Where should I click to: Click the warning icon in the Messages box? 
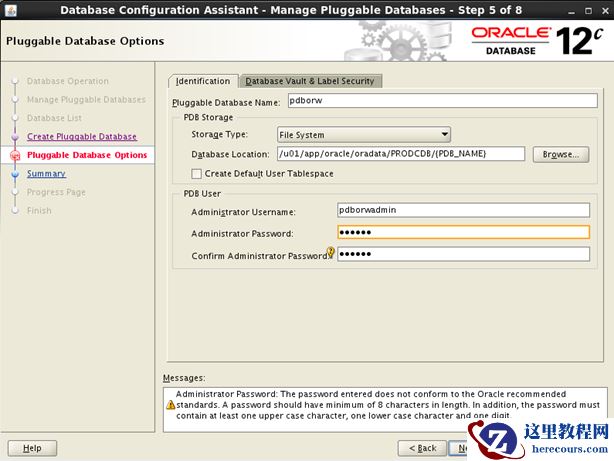(170, 404)
